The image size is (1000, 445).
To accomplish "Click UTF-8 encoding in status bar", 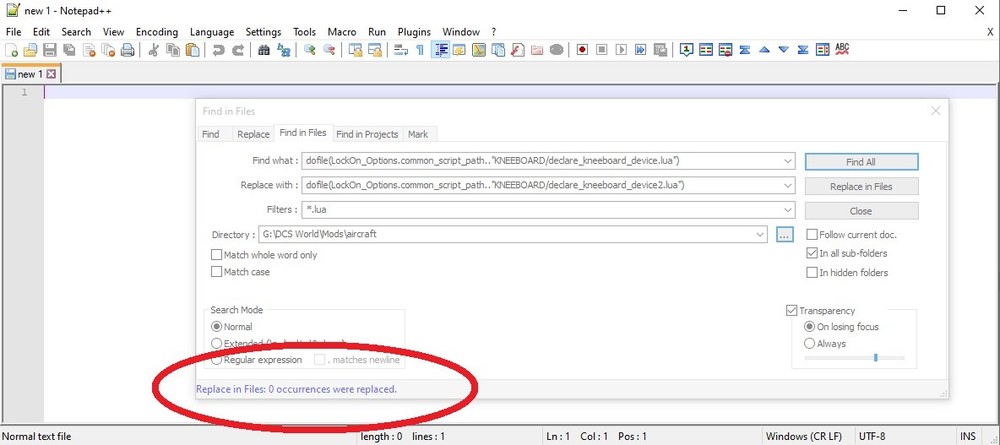I will [872, 437].
